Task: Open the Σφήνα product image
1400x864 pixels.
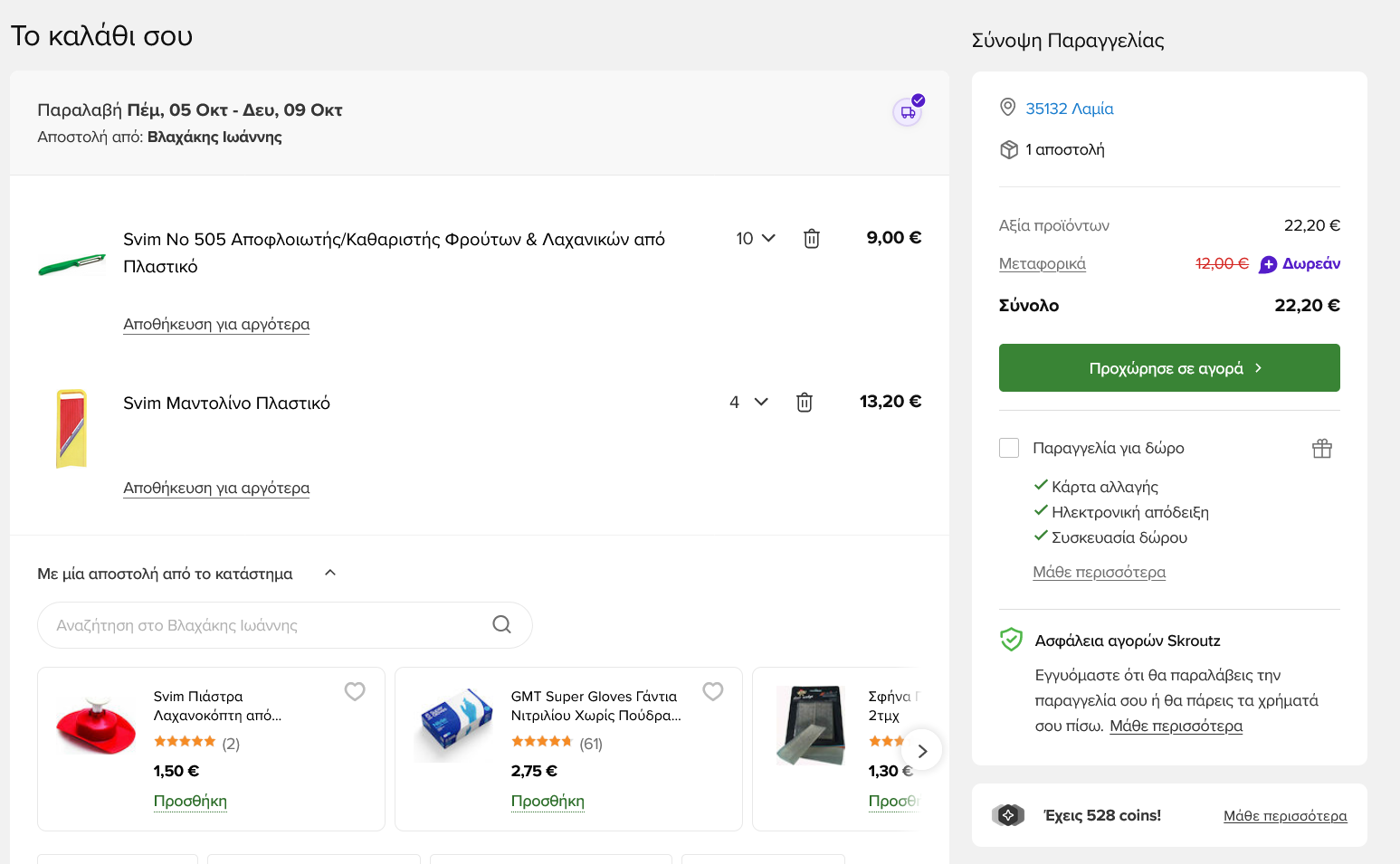Action: [811, 726]
